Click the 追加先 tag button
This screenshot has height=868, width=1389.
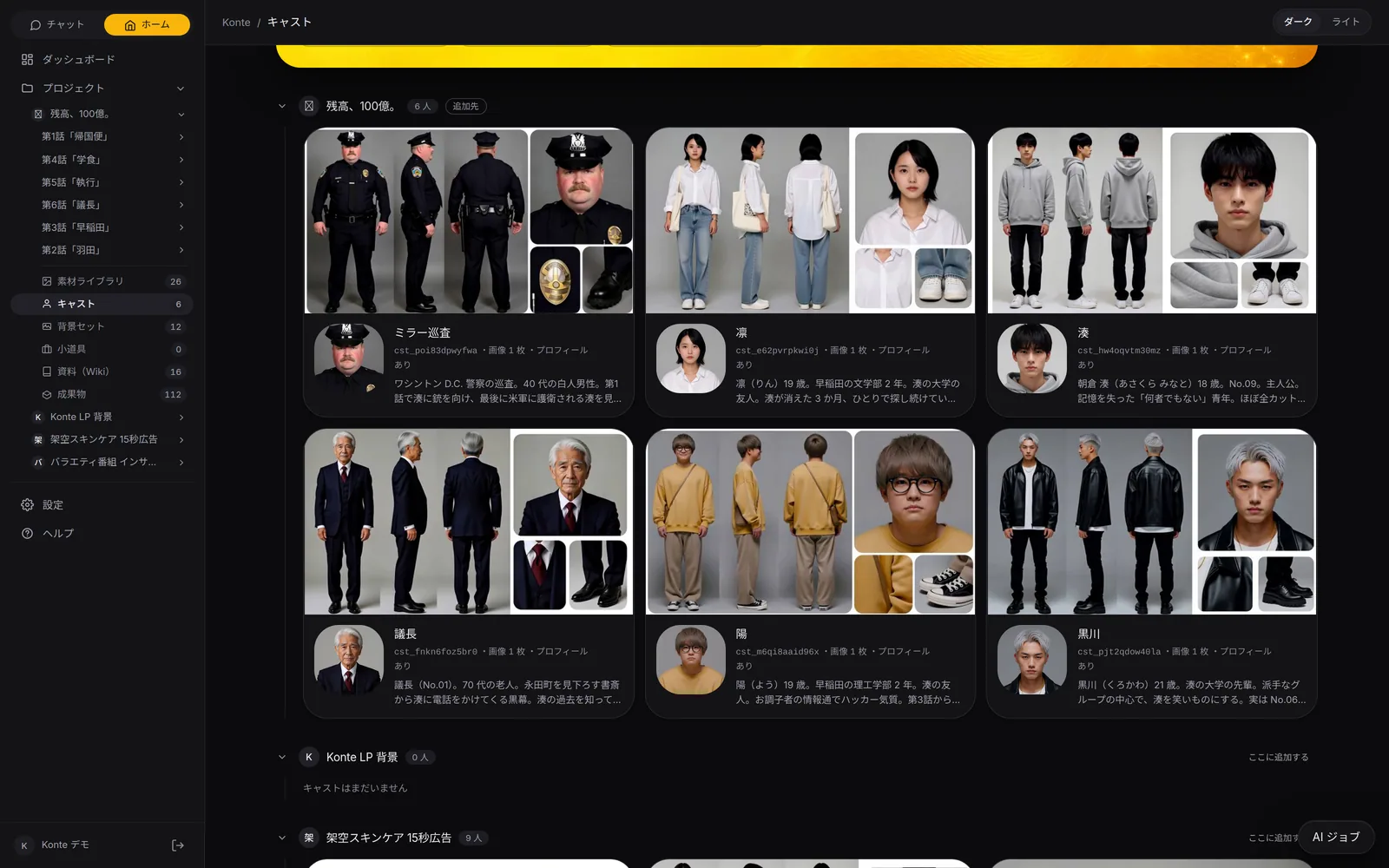click(x=465, y=106)
